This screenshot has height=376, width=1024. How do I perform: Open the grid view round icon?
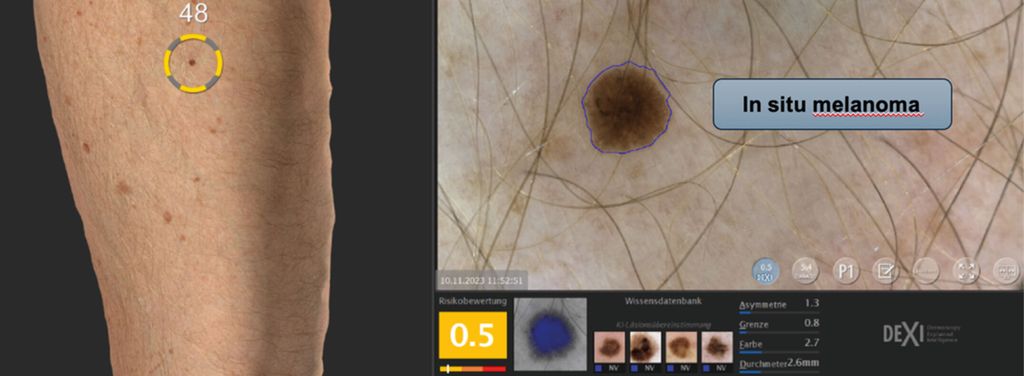tap(1006, 271)
